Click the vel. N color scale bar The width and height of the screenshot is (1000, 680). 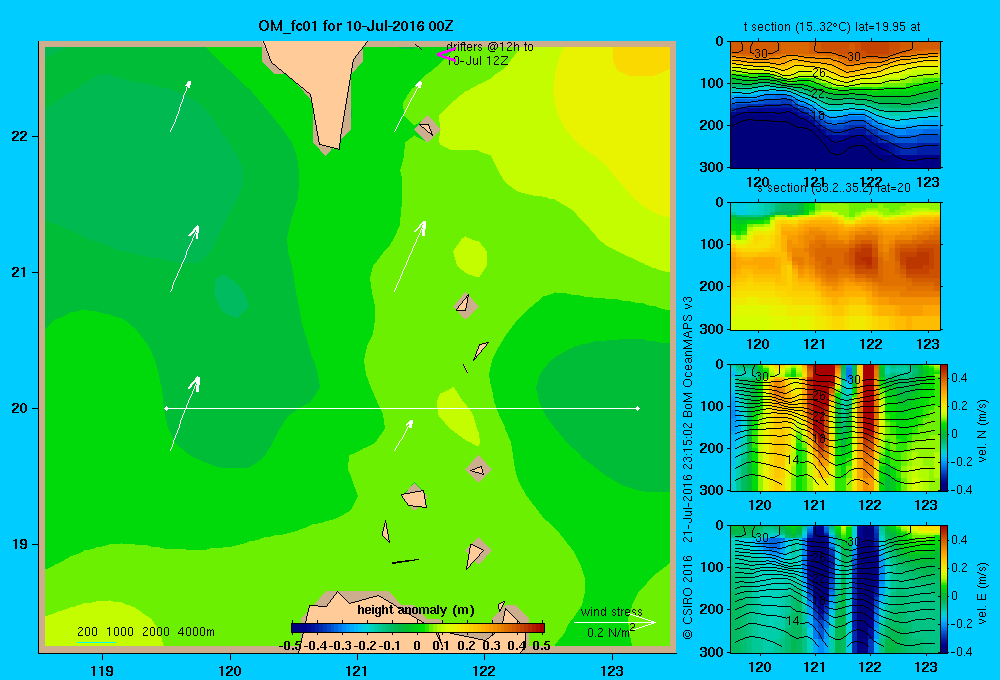(x=945, y=427)
